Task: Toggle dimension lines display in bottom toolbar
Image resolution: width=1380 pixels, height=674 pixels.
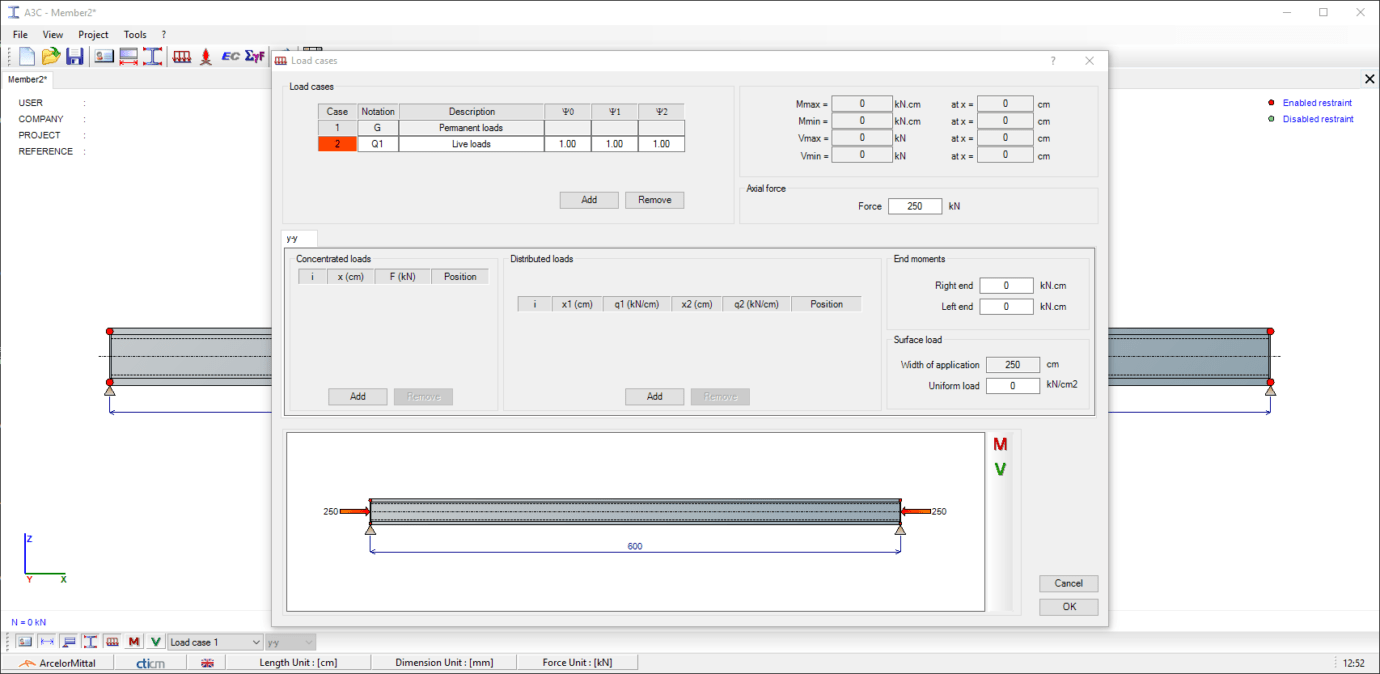Action: 47,642
